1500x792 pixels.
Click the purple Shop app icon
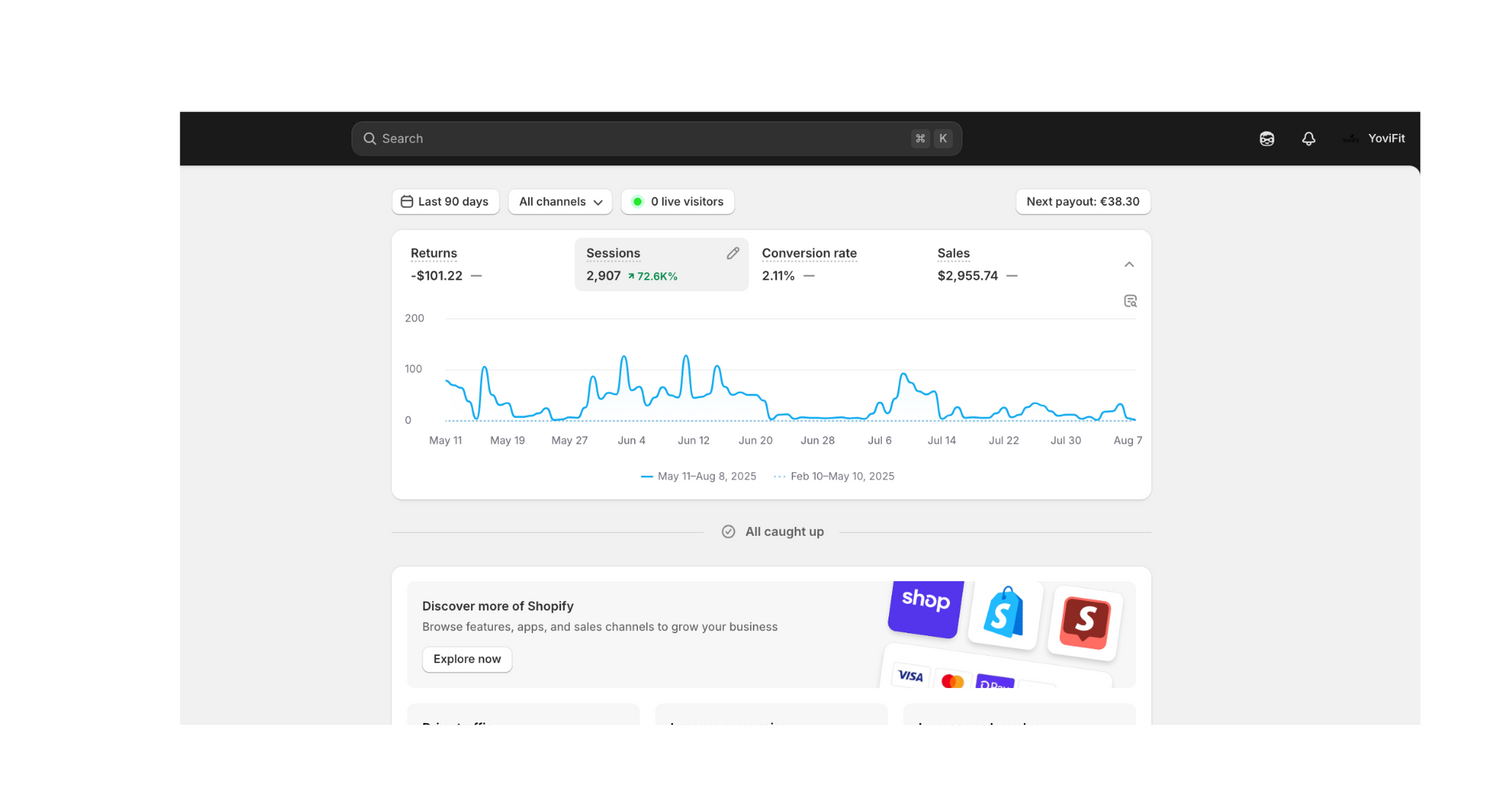tap(925, 605)
